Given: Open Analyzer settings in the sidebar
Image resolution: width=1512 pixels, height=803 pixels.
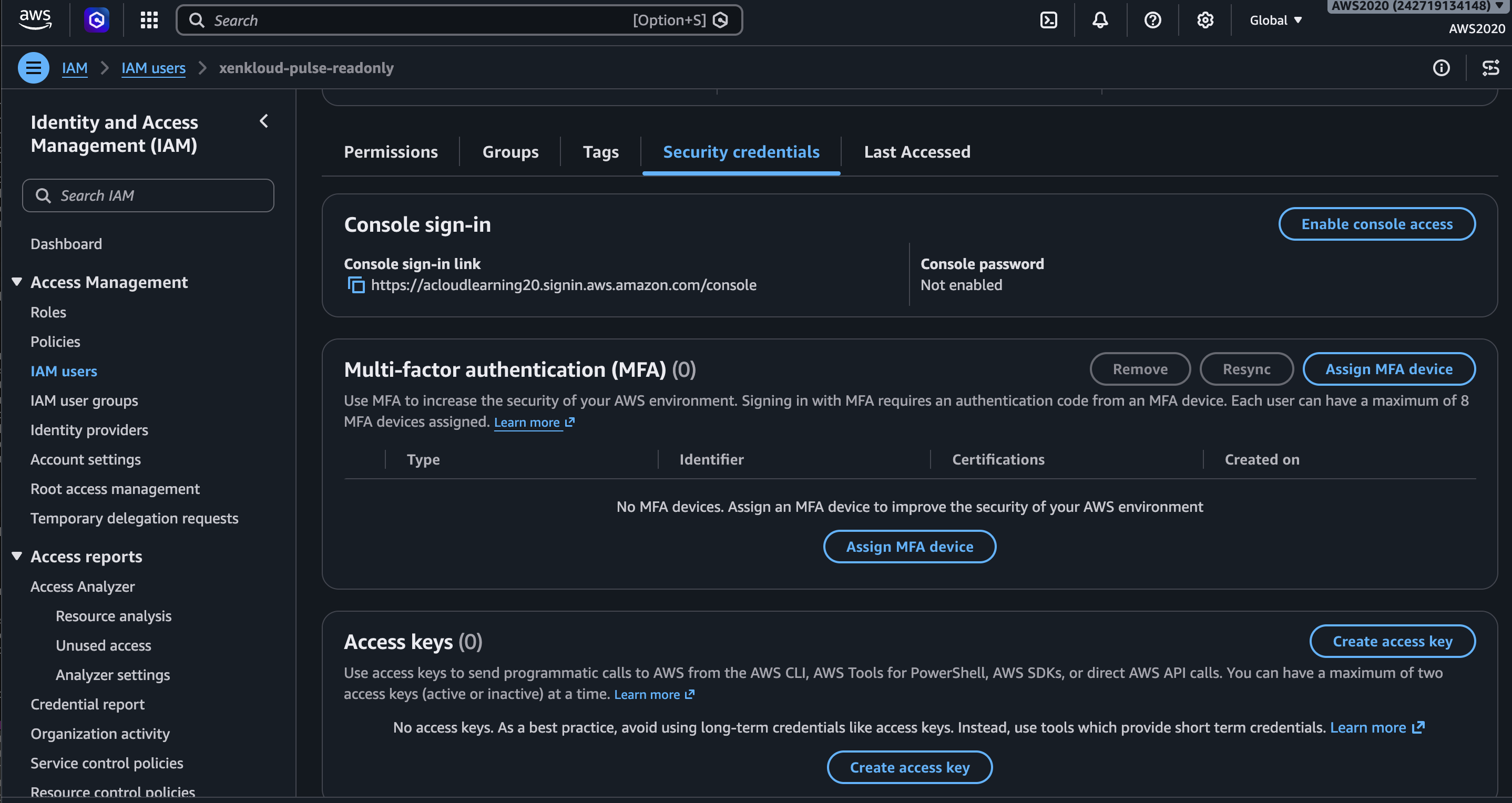Looking at the screenshot, I should click(x=113, y=675).
